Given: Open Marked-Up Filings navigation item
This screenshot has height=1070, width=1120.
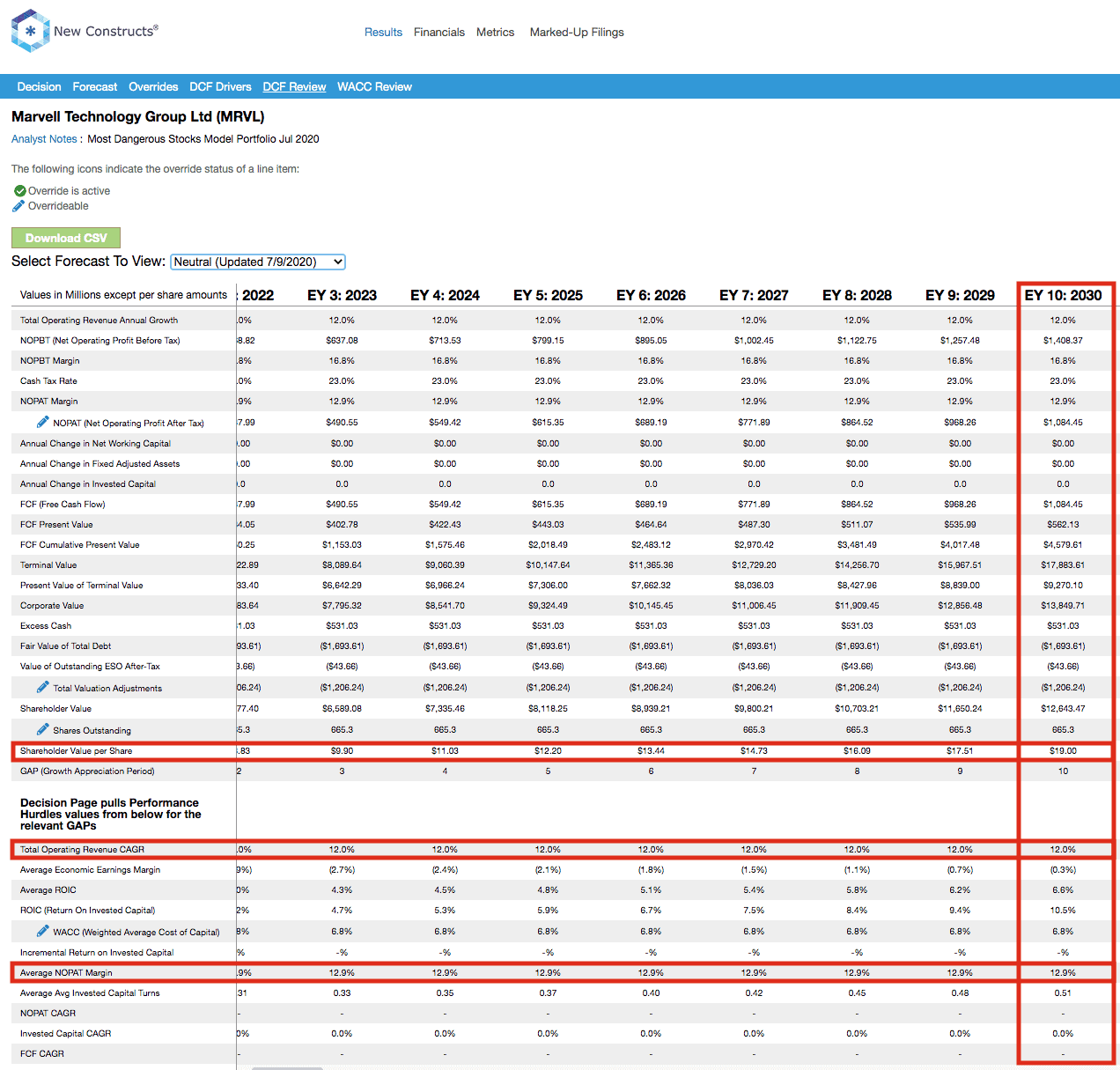Looking at the screenshot, I should 577,33.
